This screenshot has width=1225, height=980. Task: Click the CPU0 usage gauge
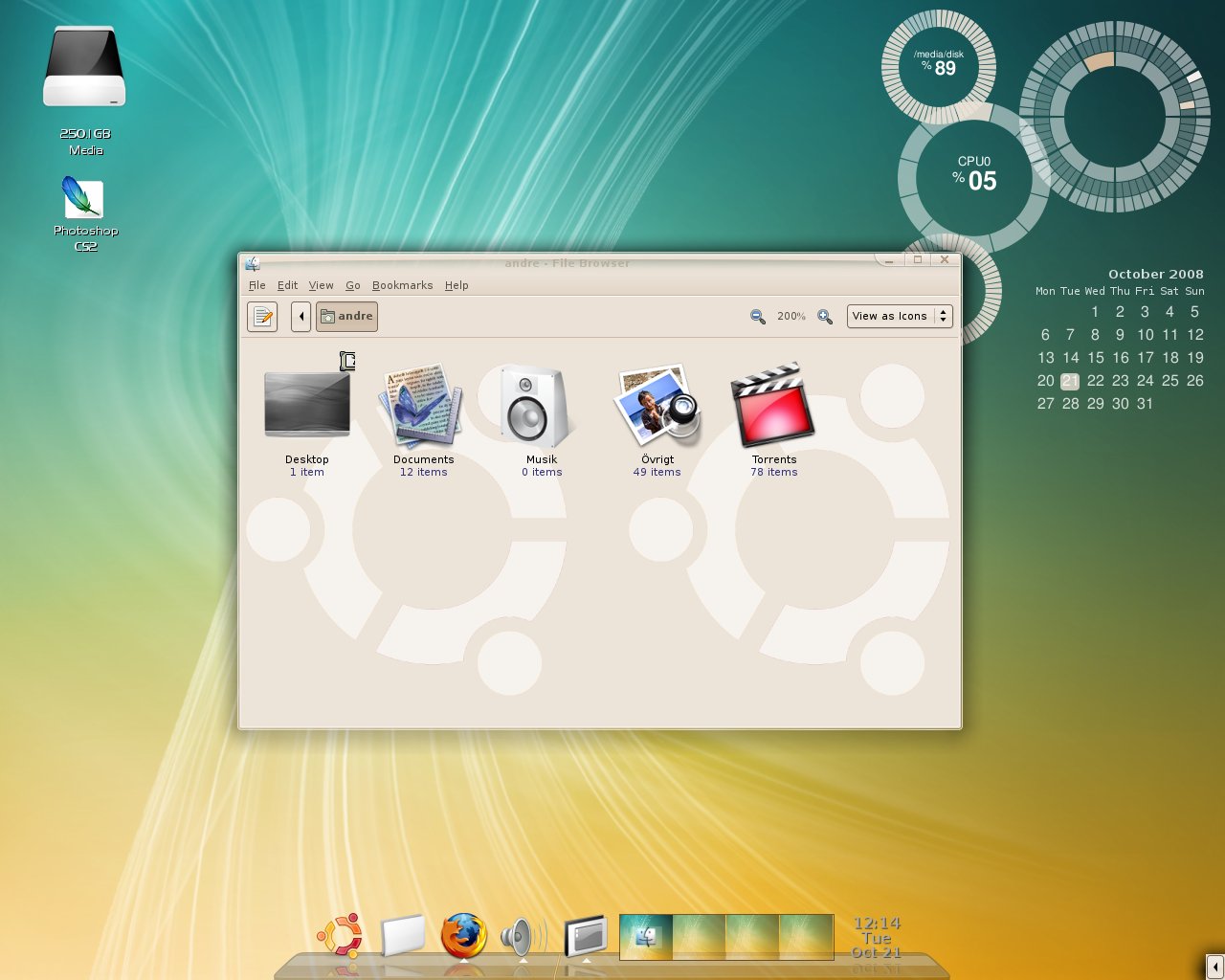975,178
